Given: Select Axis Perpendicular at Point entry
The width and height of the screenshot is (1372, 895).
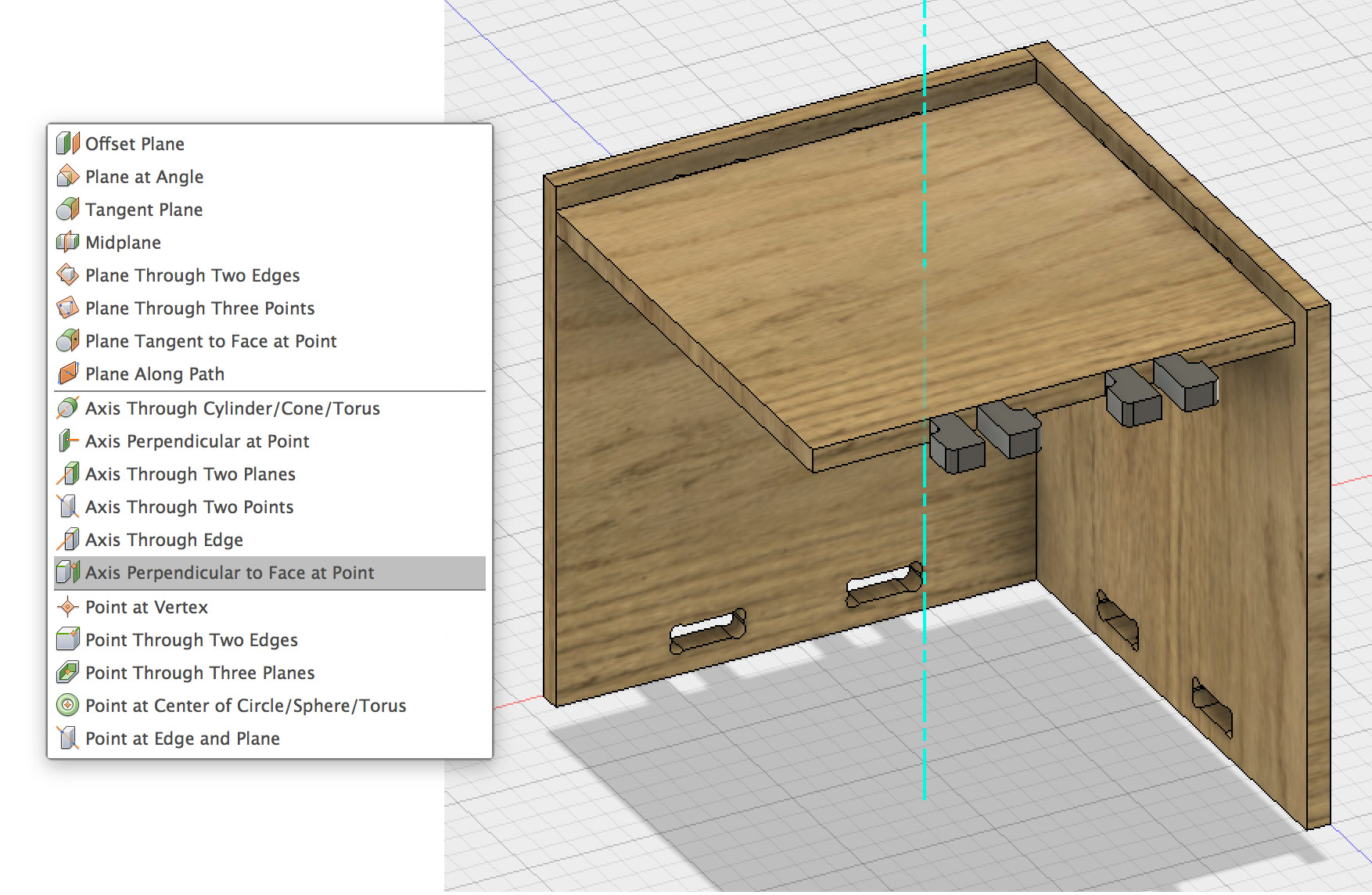Looking at the screenshot, I should [197, 441].
